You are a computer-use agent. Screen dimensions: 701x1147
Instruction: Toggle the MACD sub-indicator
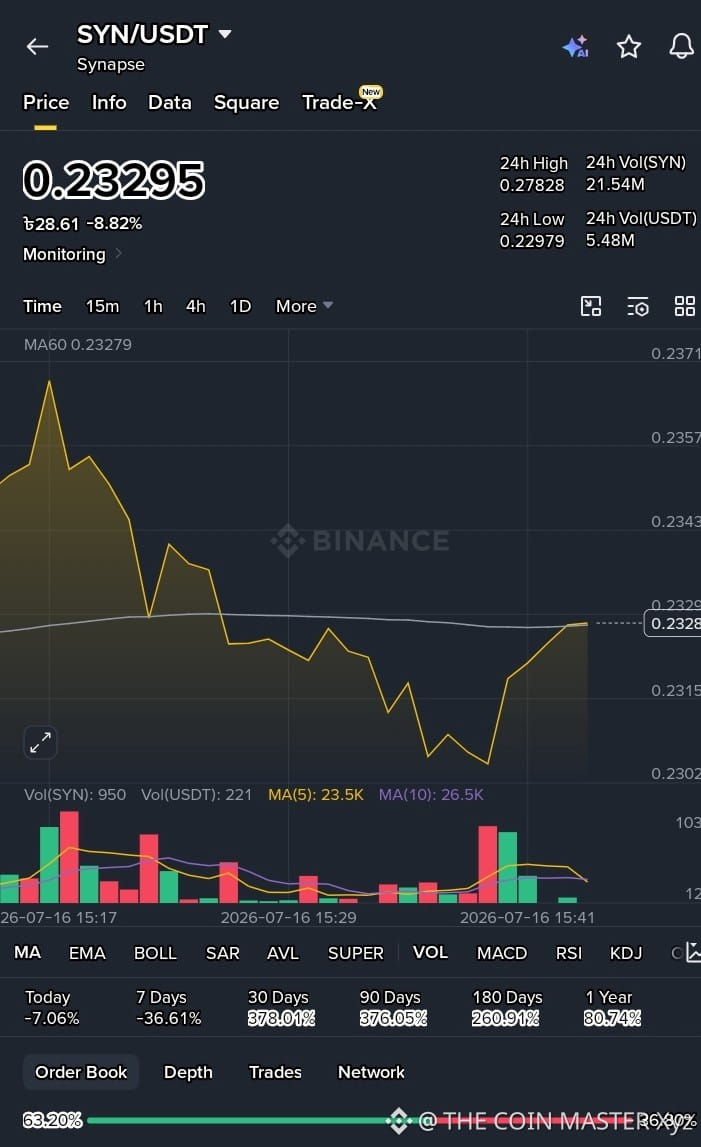coord(502,953)
